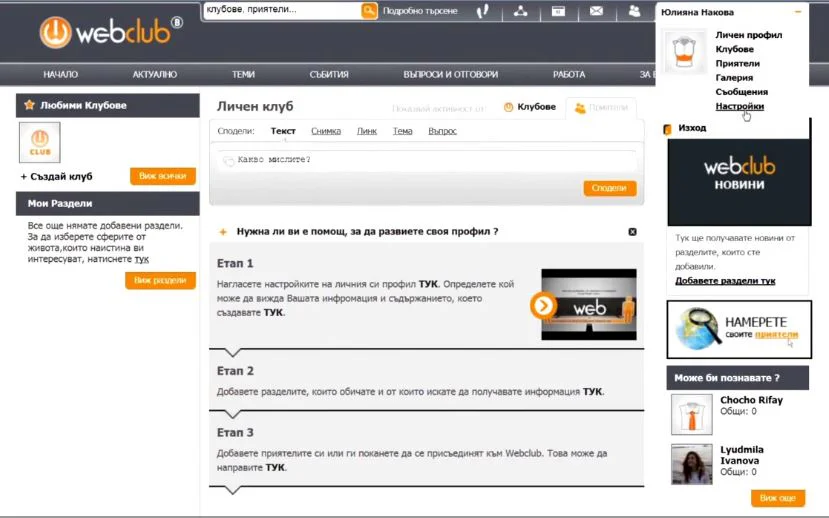Open the messages envelope icon
This screenshot has width=829, height=518.
click(596, 11)
